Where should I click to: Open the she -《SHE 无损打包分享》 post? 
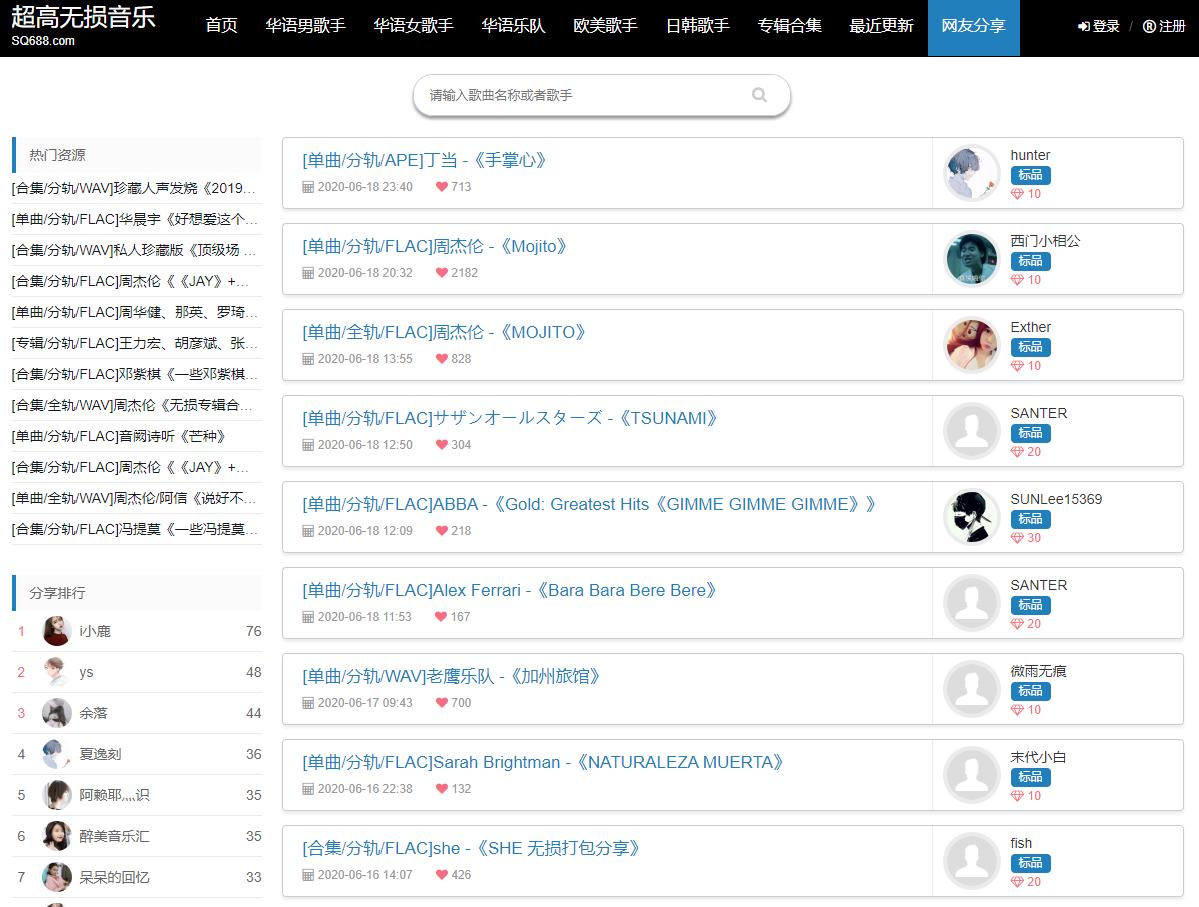[x=471, y=849]
